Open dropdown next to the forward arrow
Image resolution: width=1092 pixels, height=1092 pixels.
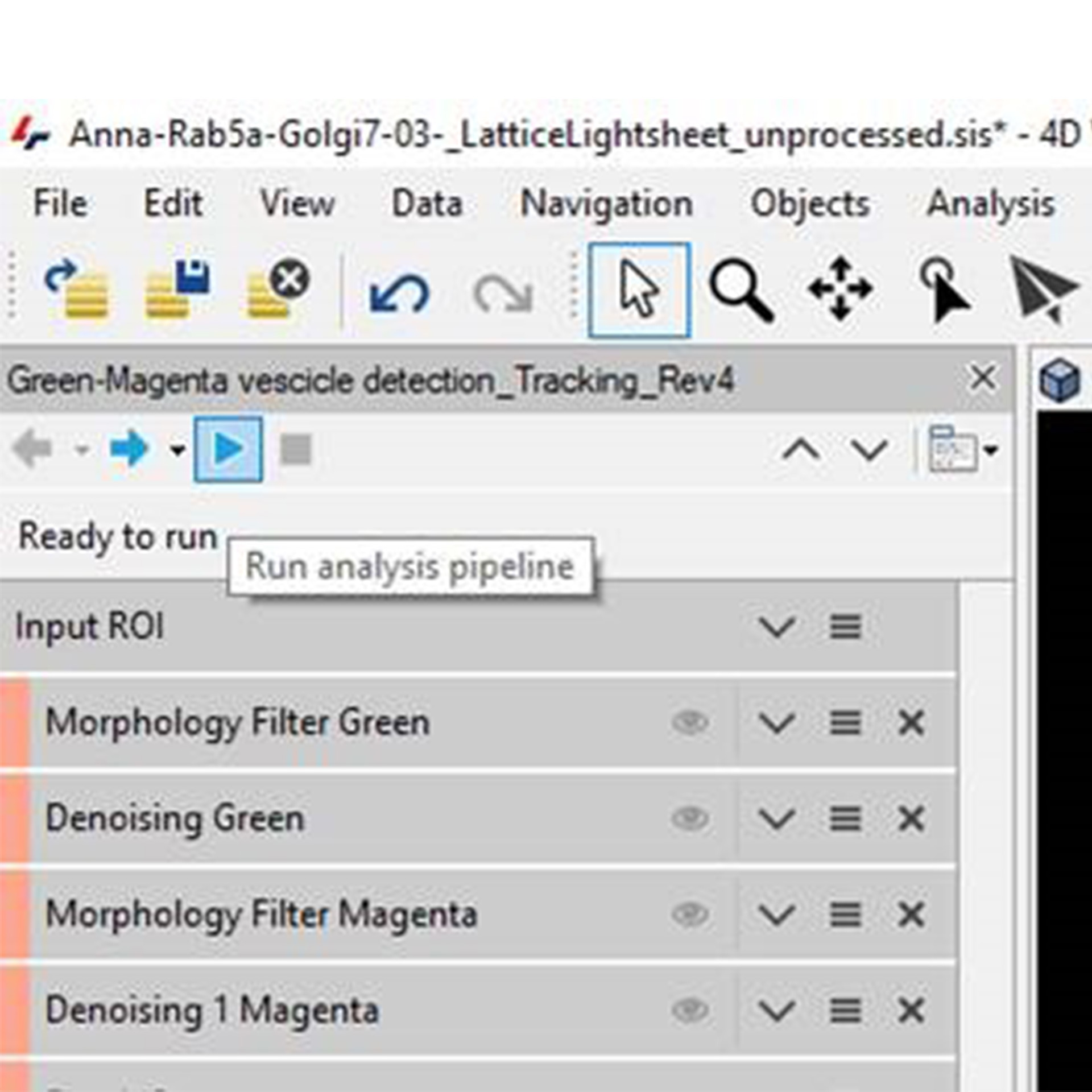click(177, 450)
